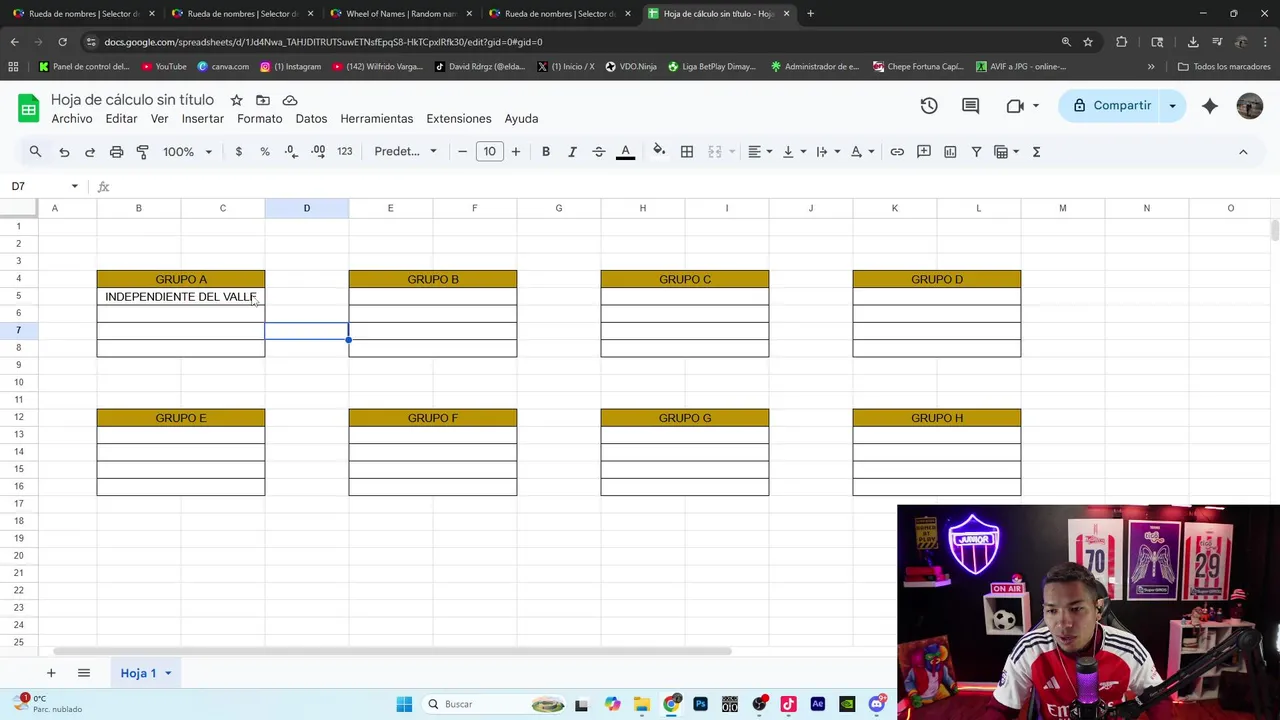Viewport: 1280px width, 720px height.
Task: Increase decimal places
Action: 318,152
